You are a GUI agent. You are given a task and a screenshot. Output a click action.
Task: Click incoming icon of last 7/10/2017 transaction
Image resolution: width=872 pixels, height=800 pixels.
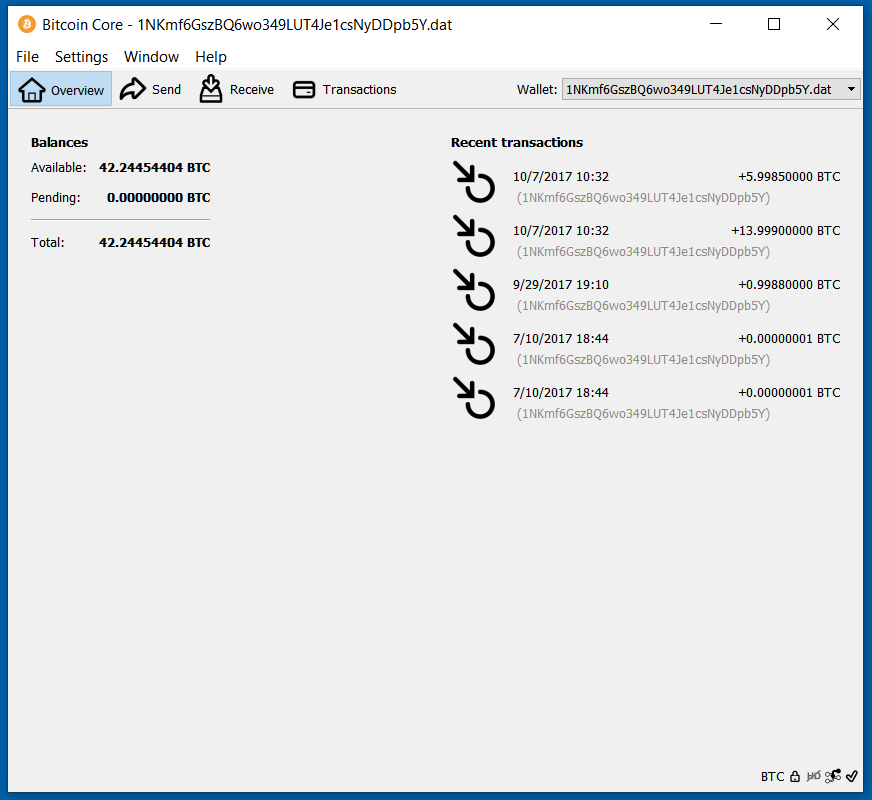coord(474,398)
